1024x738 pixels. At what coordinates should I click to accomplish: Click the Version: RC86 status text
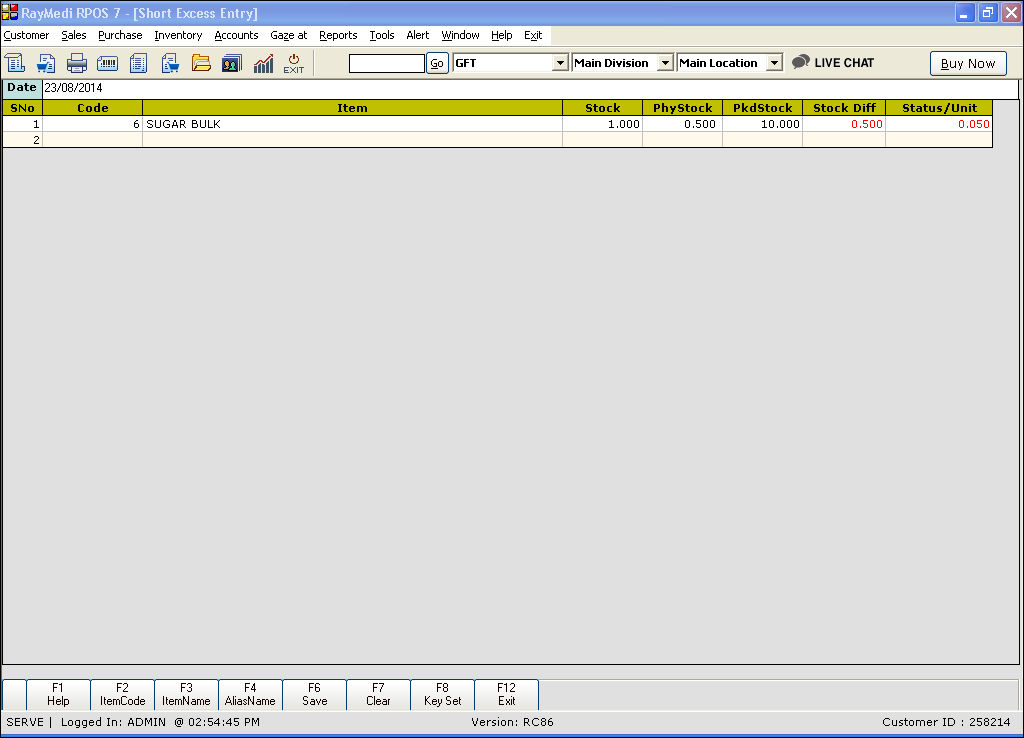[x=512, y=722]
